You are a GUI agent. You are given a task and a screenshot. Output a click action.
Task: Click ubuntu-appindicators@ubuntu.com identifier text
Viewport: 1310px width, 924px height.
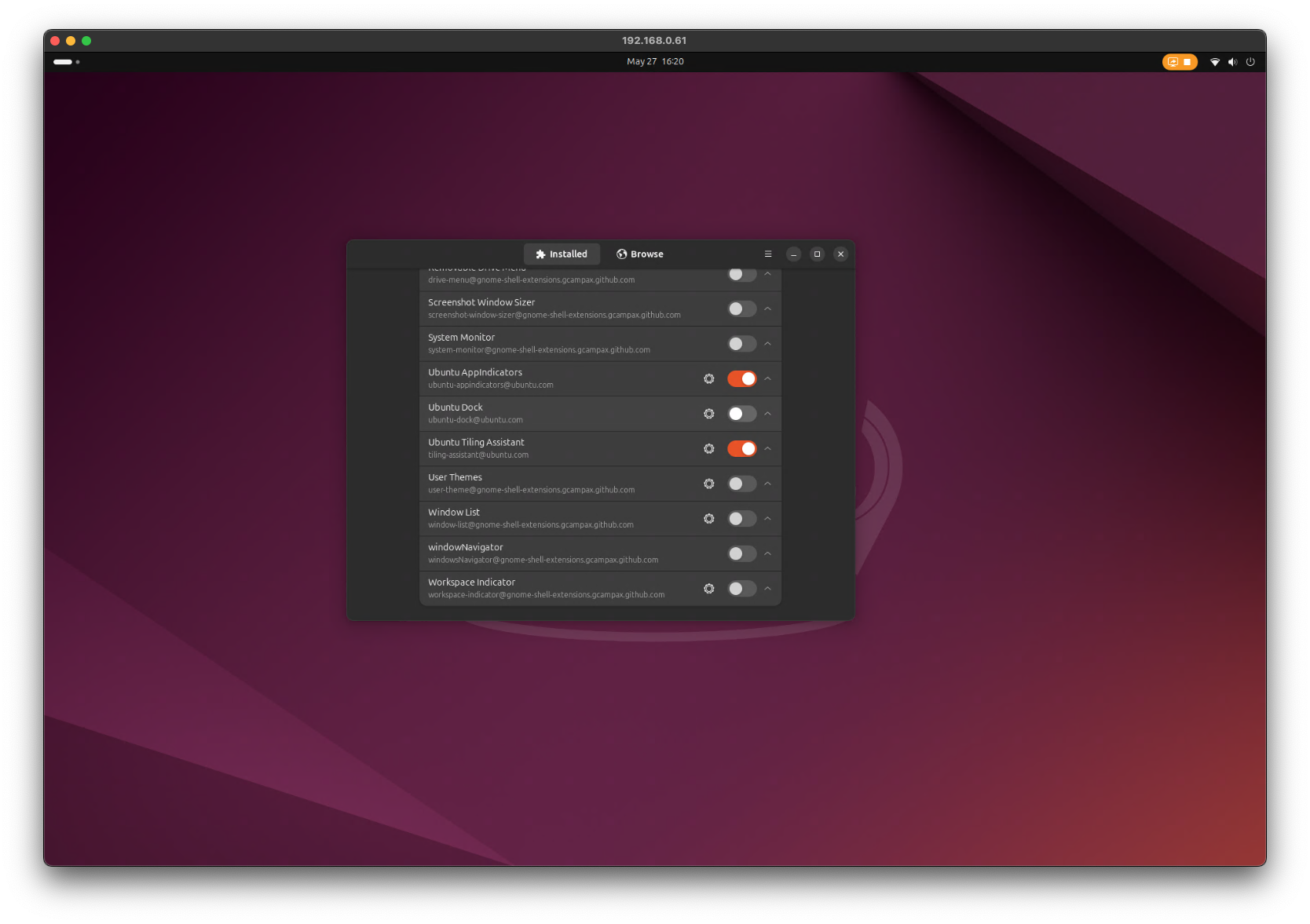click(491, 385)
